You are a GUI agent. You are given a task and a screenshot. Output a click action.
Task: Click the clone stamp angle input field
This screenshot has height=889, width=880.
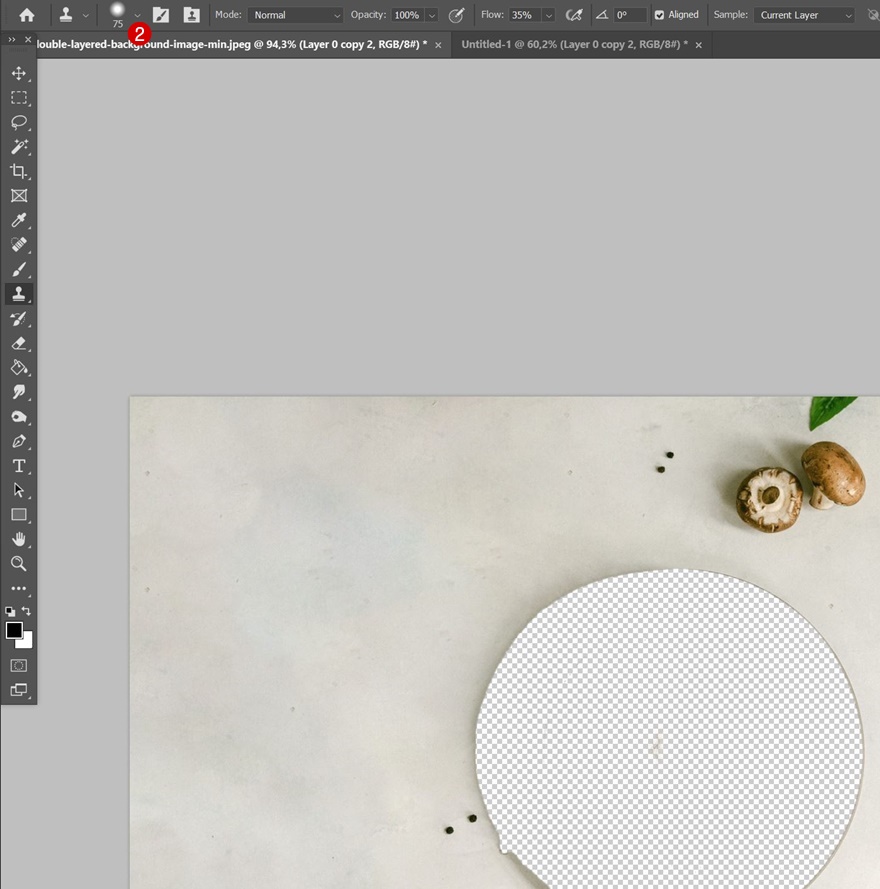(629, 15)
